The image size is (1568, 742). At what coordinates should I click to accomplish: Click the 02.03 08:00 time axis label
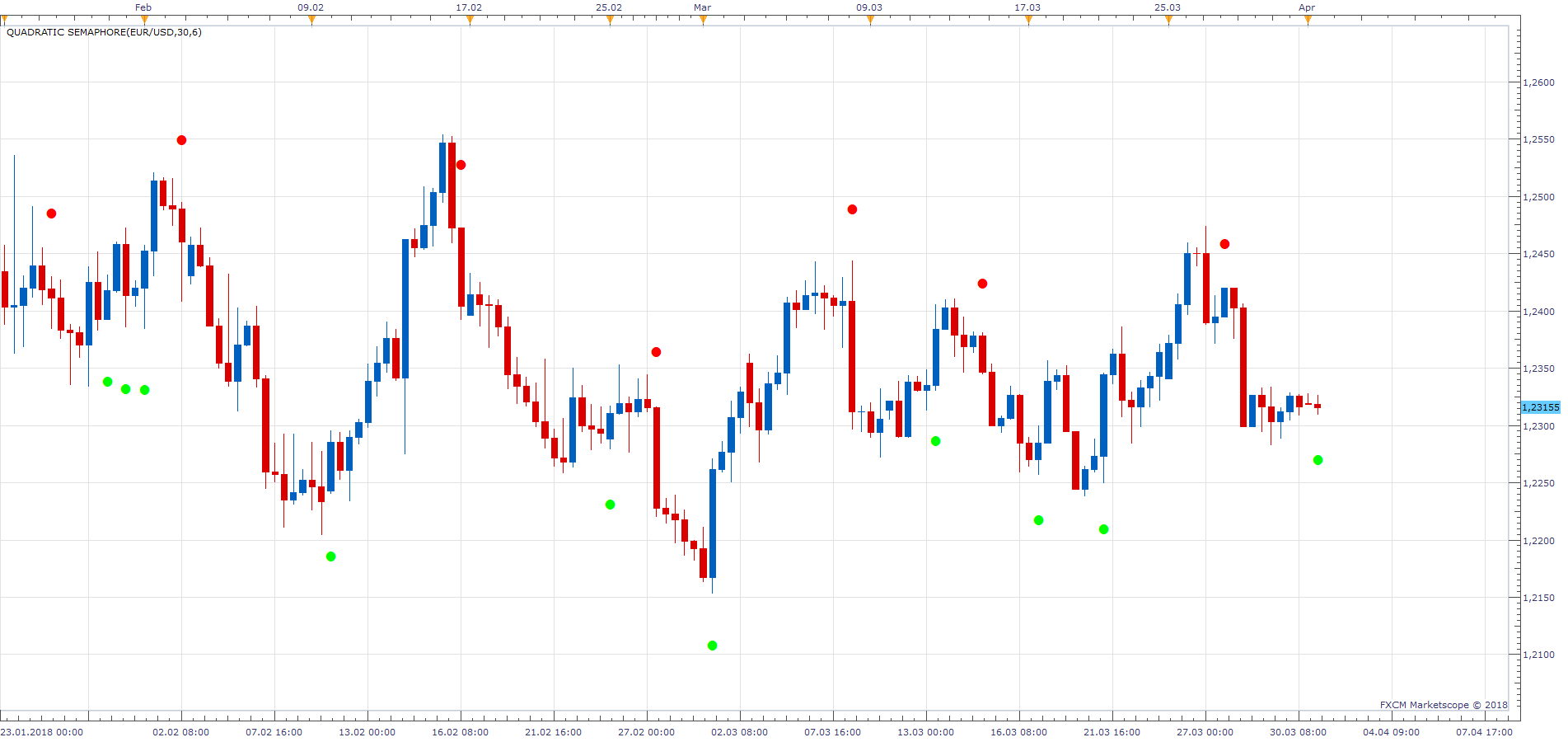(740, 732)
